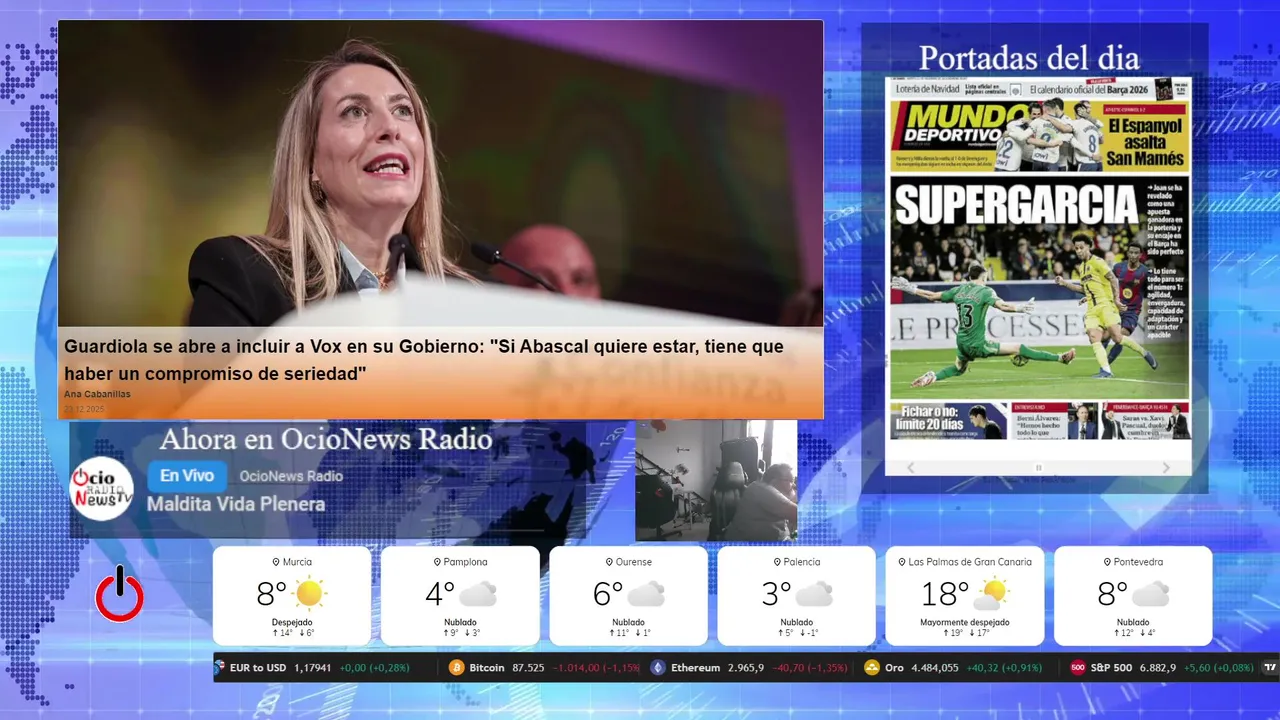Click the cloud icon in Ourense card
The height and width of the screenshot is (720, 1280).
click(646, 595)
